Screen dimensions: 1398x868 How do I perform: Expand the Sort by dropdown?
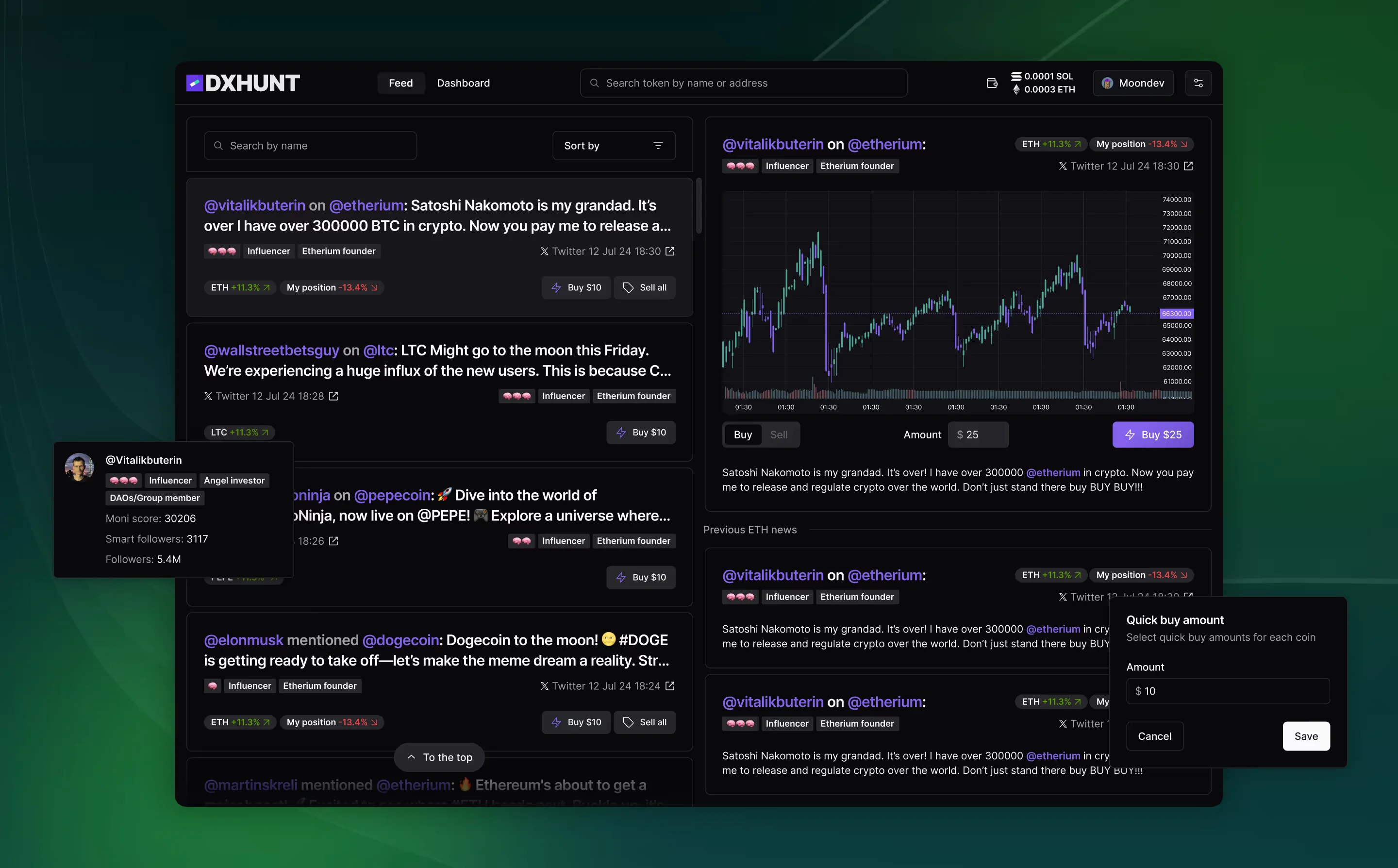point(614,146)
